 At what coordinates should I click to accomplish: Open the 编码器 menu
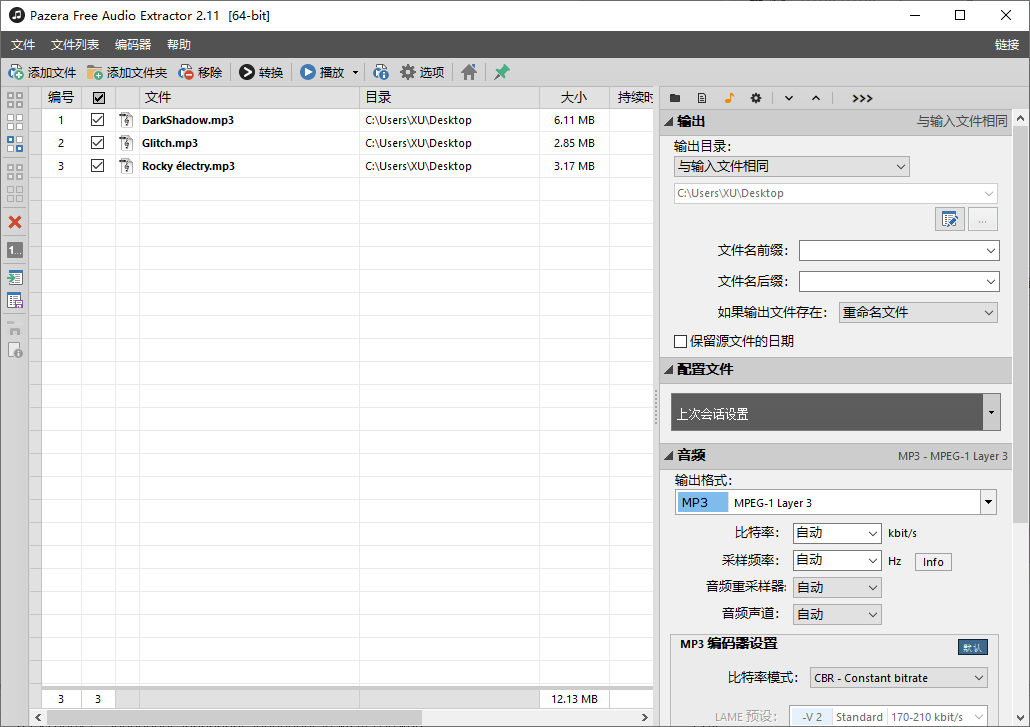133,45
